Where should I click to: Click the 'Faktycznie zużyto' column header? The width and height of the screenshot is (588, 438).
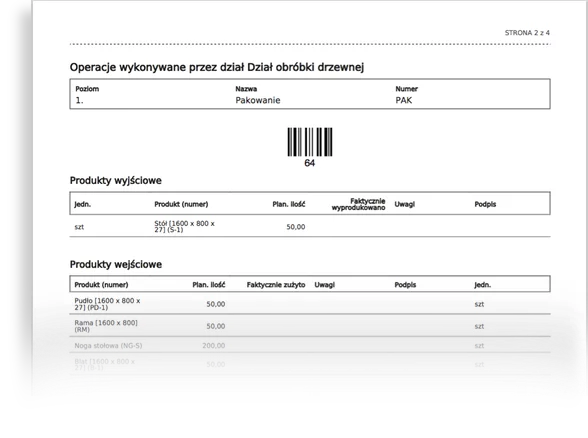[x=276, y=285]
